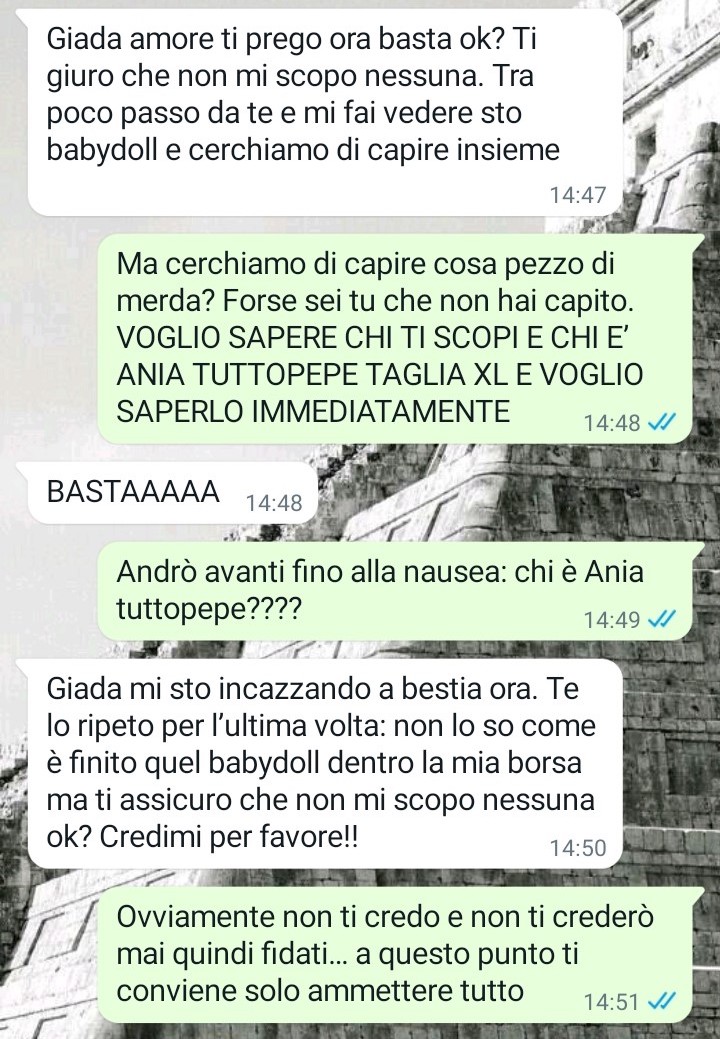Viewport: 720px width, 1039px height.
Task: Tap the double-check ticks at 14:49
Action: [x=661, y=619]
